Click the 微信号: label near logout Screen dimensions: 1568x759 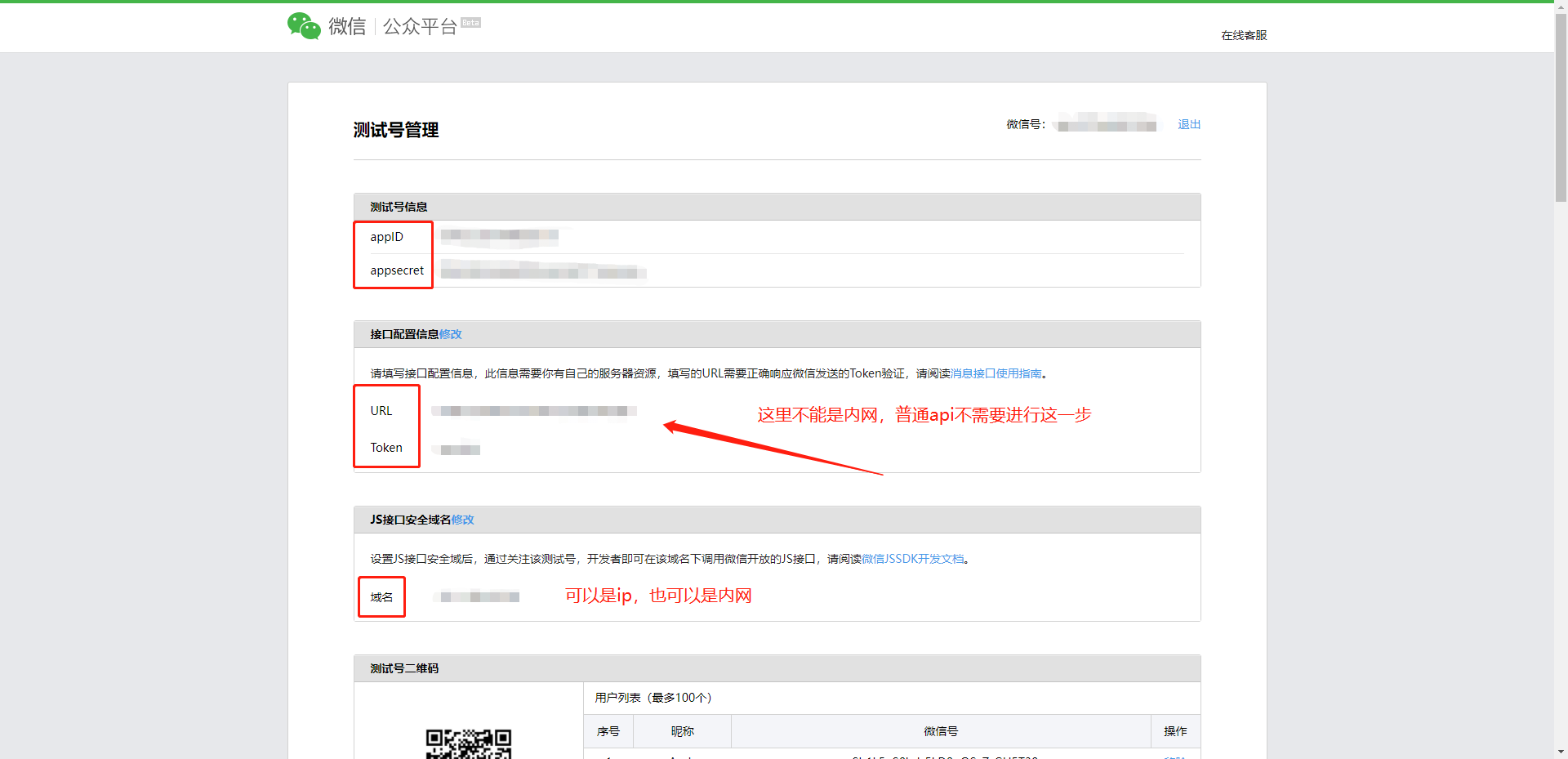pos(1026,124)
